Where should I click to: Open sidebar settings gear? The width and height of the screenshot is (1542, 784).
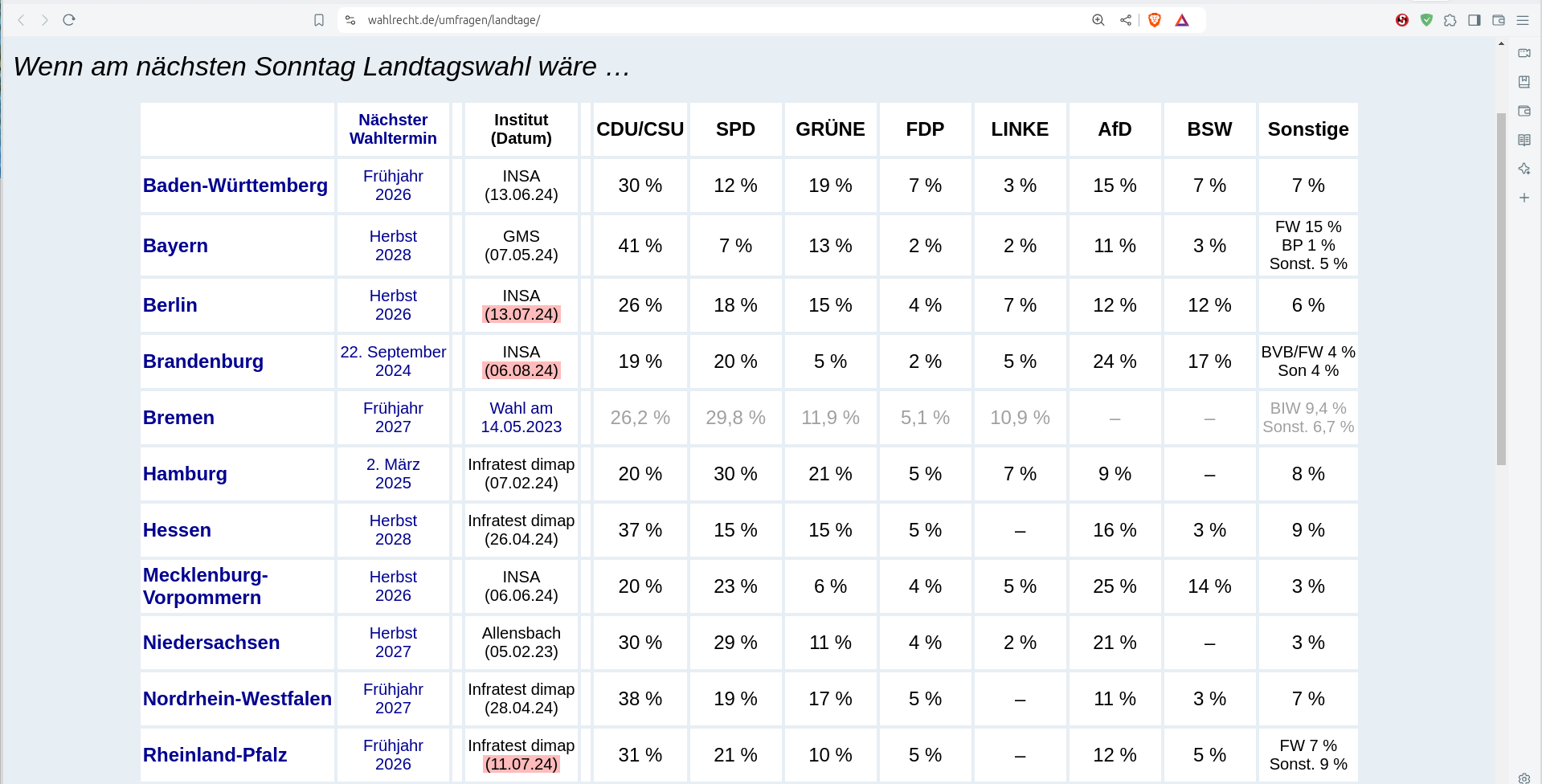[1524, 778]
